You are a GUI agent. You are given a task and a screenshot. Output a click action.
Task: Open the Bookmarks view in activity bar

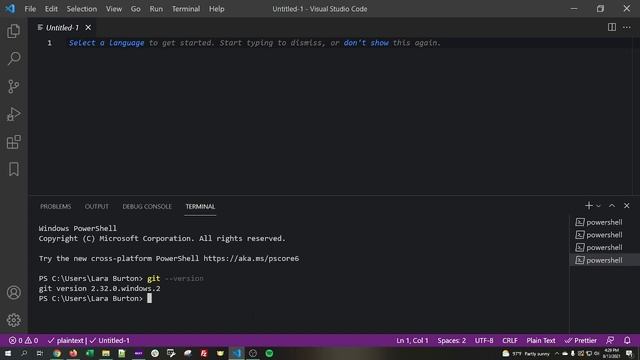click(13, 169)
